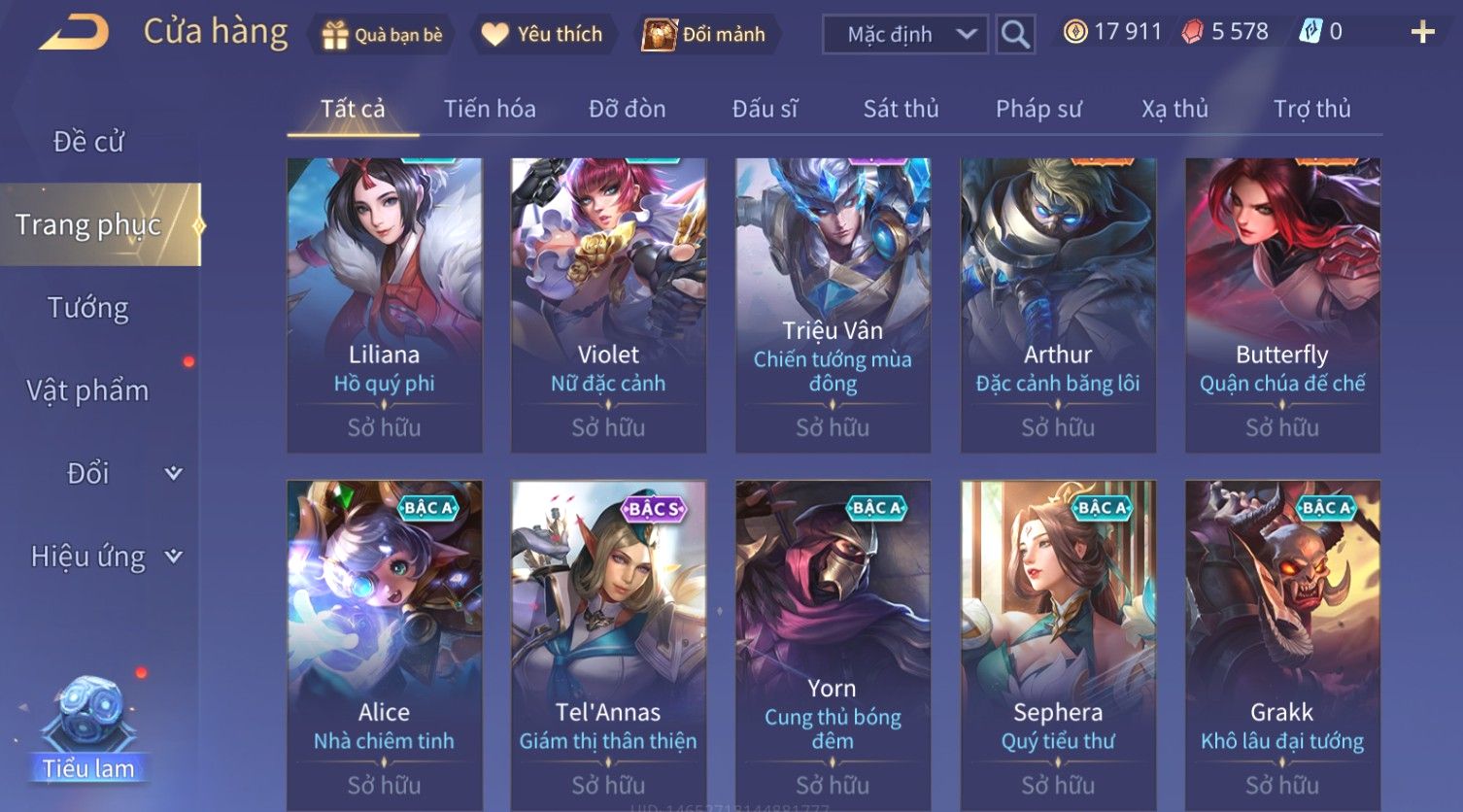Tap the red gem balance icon

(1192, 32)
